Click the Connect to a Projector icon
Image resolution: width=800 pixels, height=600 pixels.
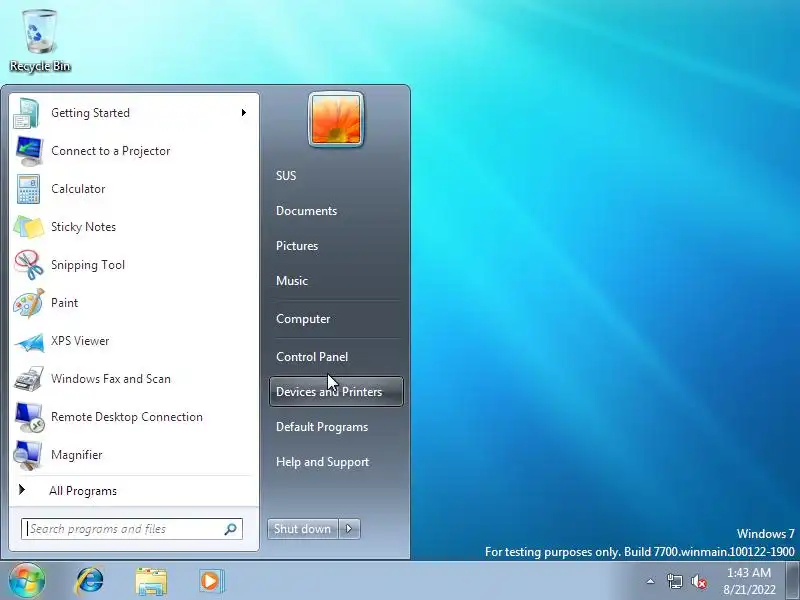coord(29,151)
